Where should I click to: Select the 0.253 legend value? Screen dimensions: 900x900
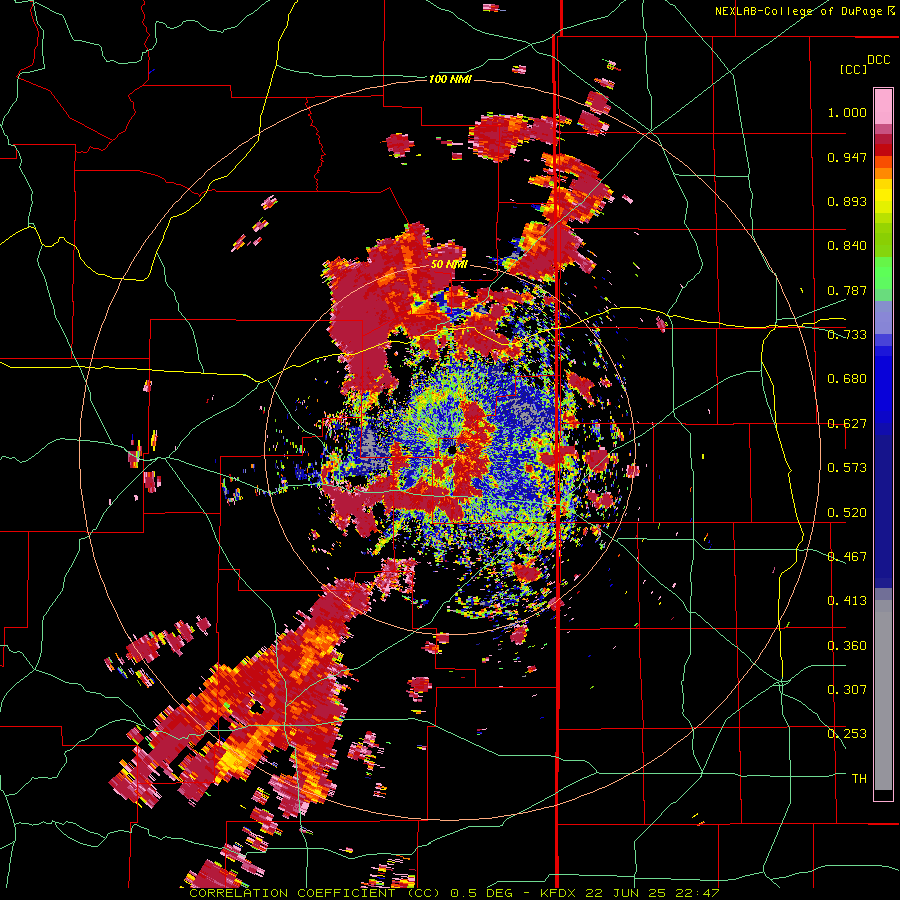pos(847,734)
